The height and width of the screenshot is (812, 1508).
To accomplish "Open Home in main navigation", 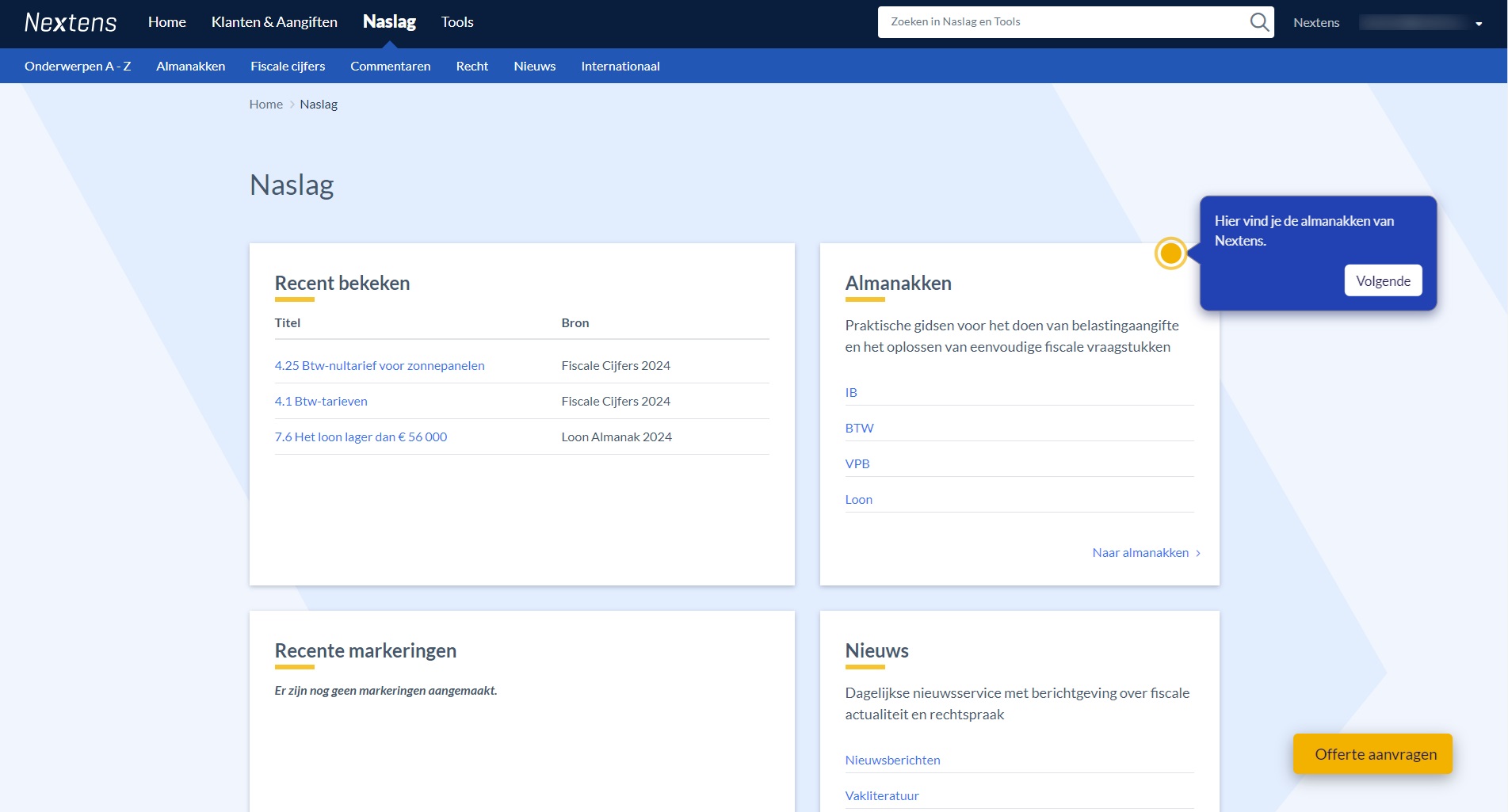I will click(167, 22).
